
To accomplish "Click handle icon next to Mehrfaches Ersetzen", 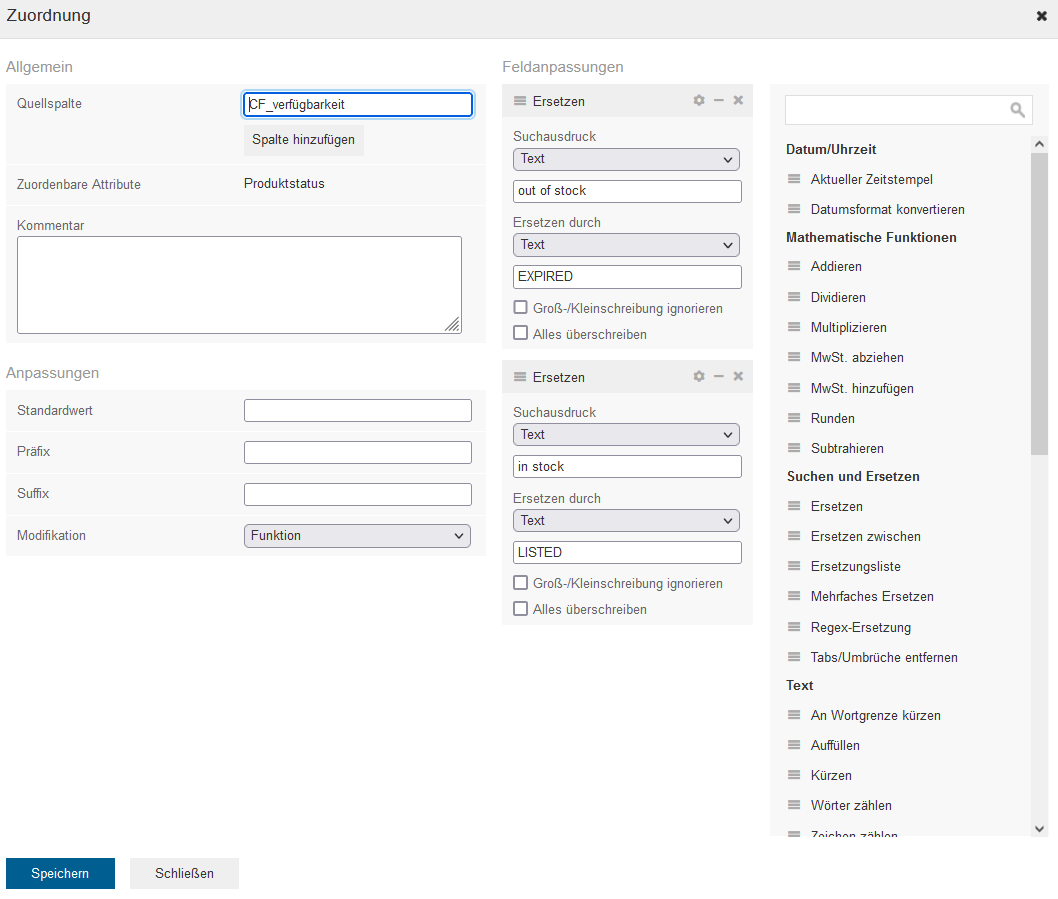I will pos(794,597).
